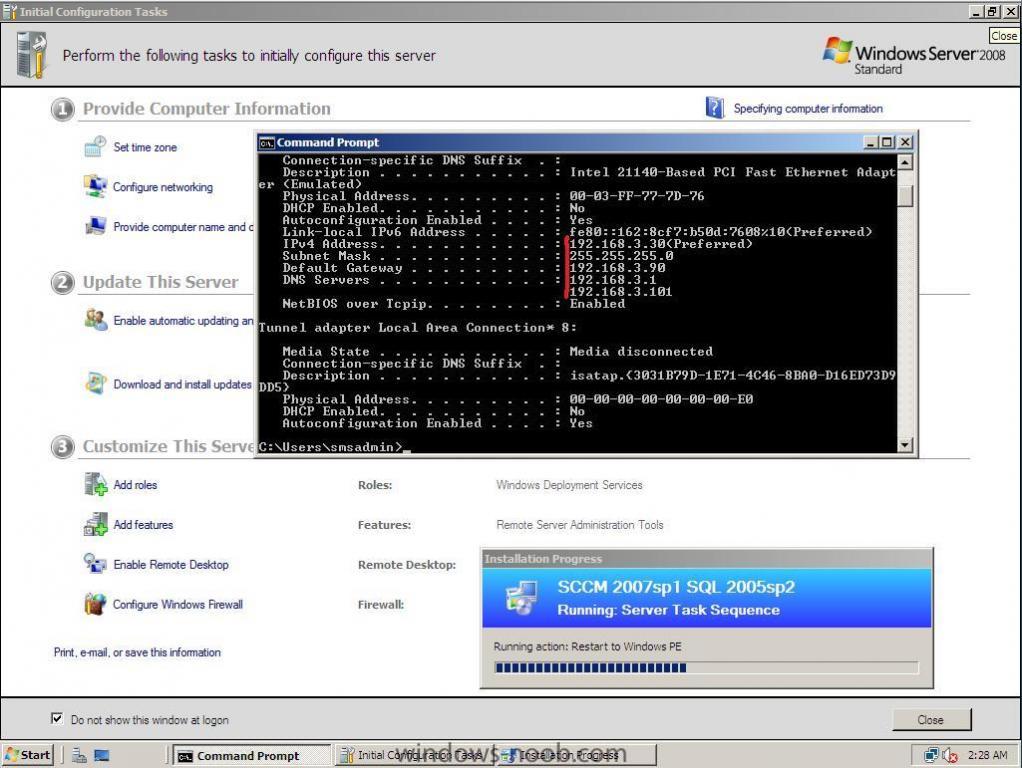
Task: Open Configure Windows Firewall link
Action: tap(178, 604)
